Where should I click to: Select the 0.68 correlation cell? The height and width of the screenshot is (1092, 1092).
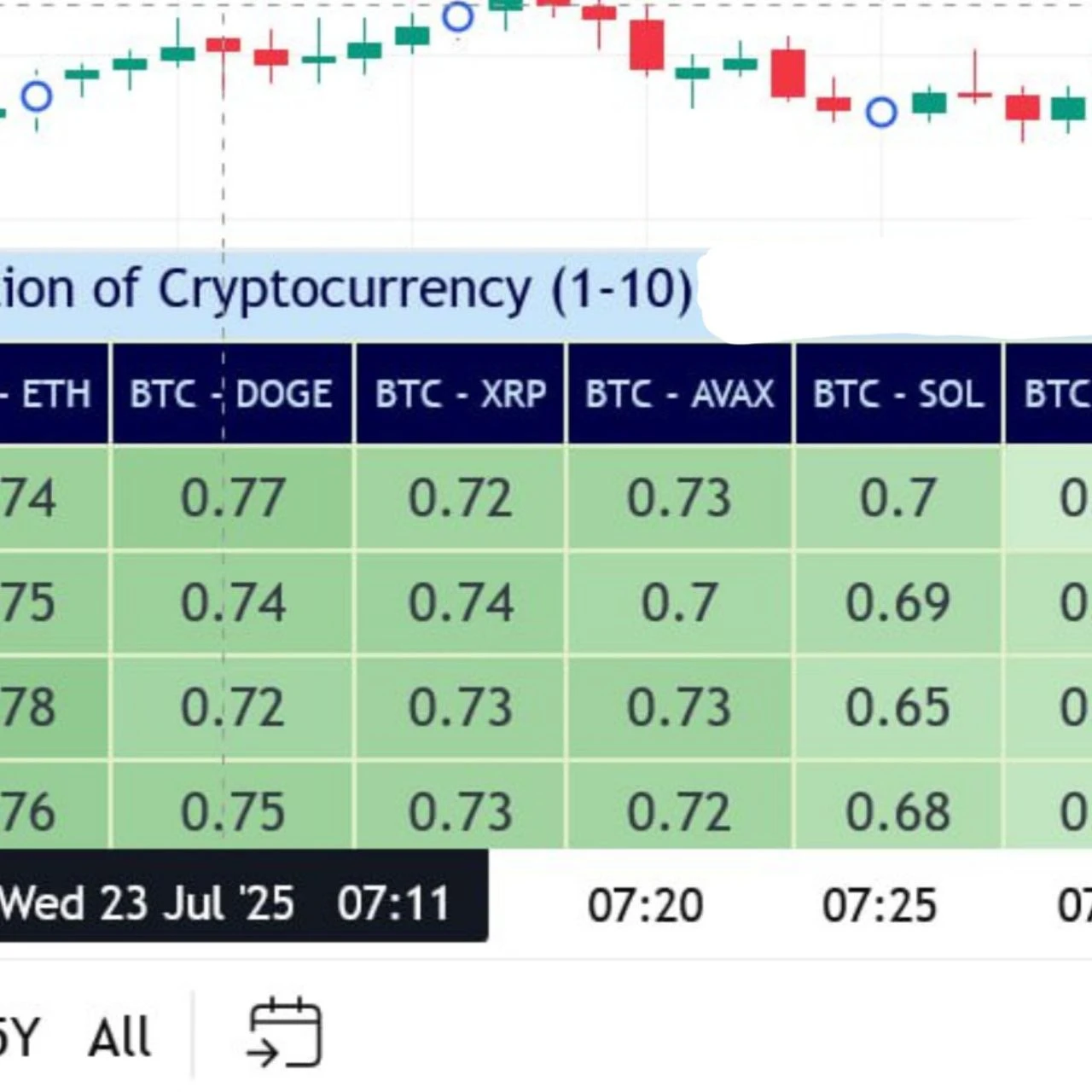tap(897, 811)
